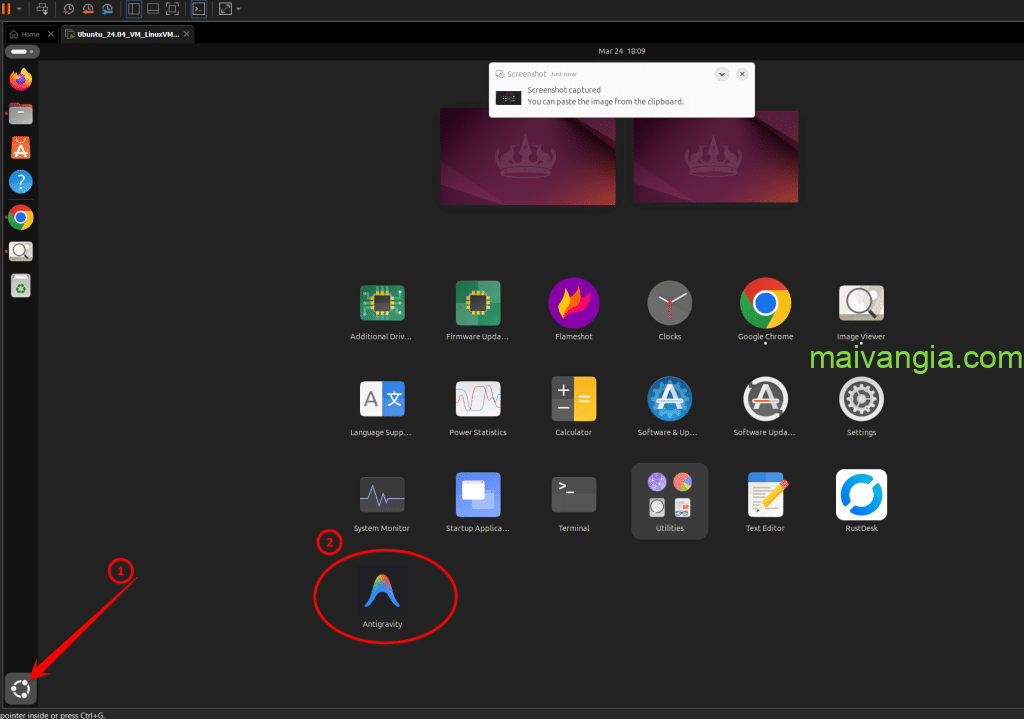Open System Monitor
Image resolution: width=1024 pixels, height=719 pixels.
[381, 496]
